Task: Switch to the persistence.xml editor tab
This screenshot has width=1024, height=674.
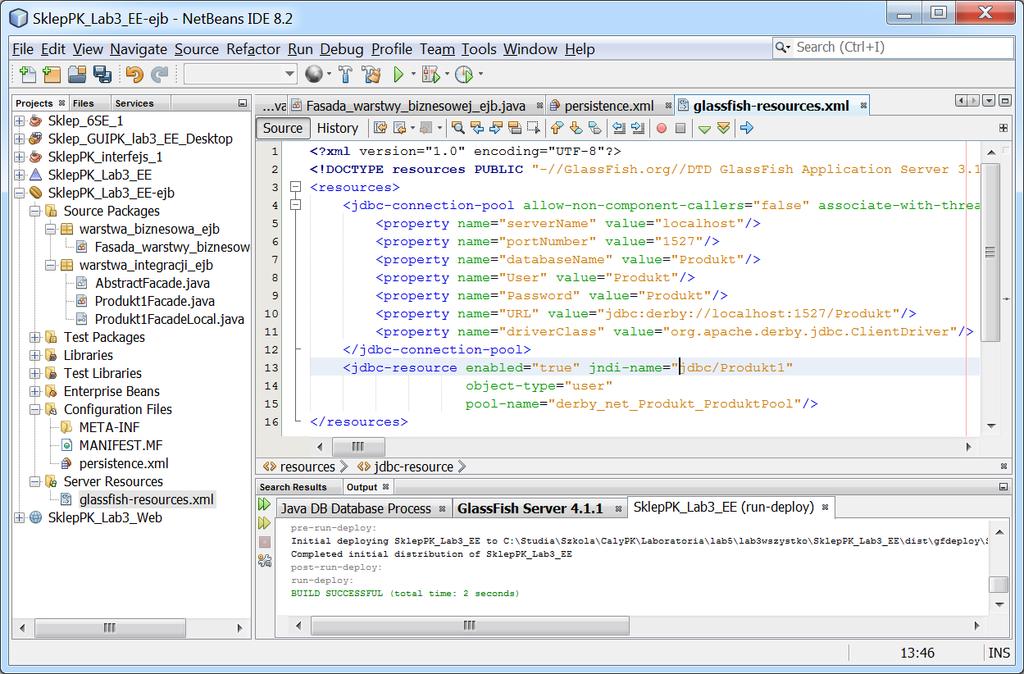Action: (x=609, y=106)
